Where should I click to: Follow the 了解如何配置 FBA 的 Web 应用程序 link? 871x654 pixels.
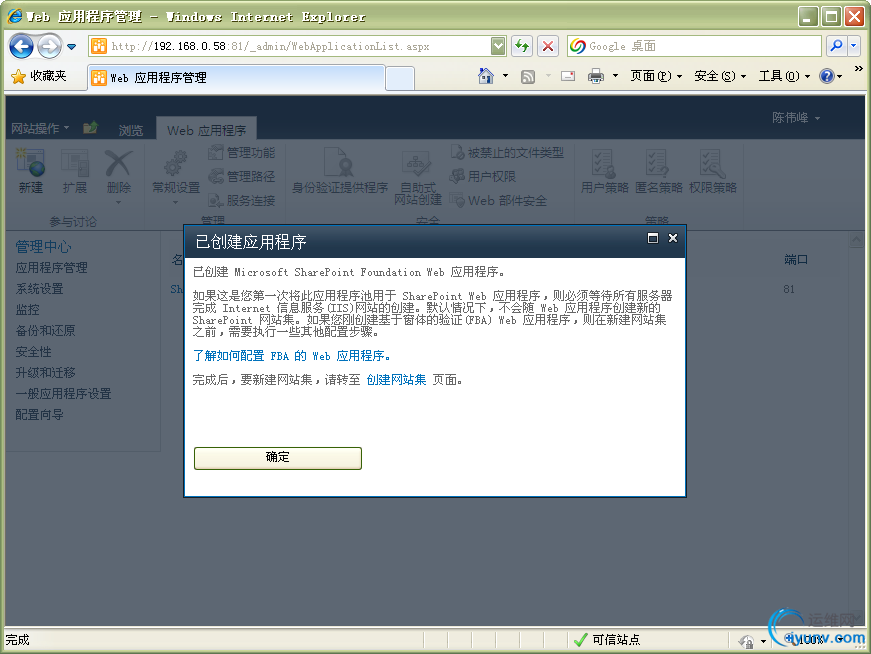tap(292, 356)
